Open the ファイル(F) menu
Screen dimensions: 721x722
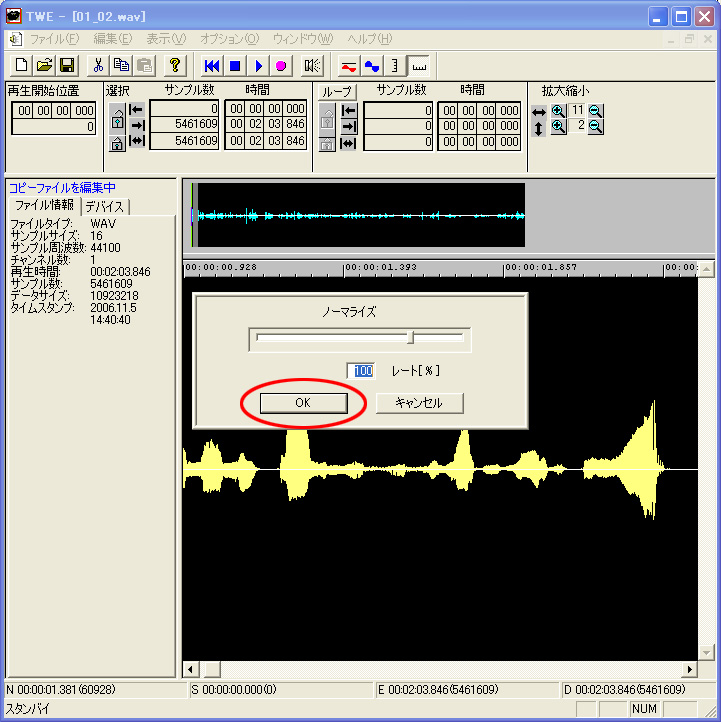(54, 39)
